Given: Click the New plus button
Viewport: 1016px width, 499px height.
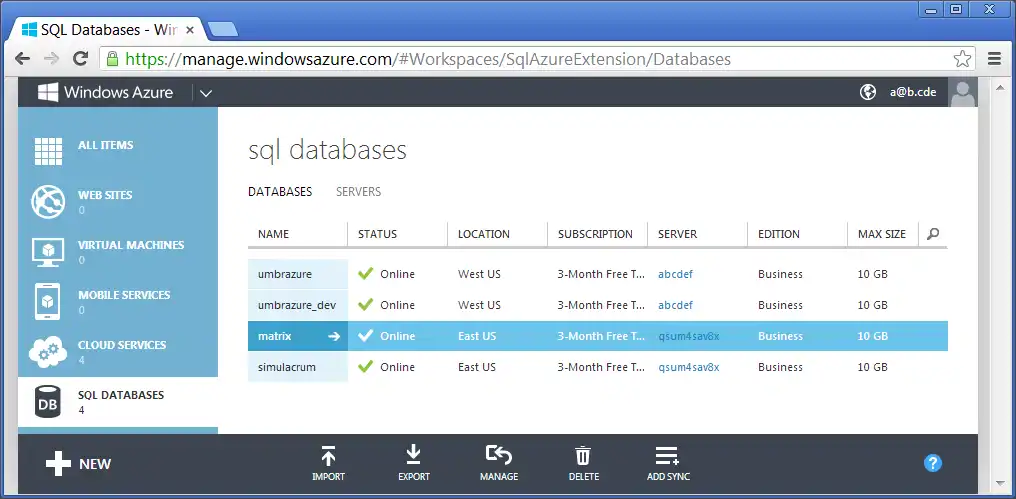Looking at the screenshot, I should coord(78,463).
